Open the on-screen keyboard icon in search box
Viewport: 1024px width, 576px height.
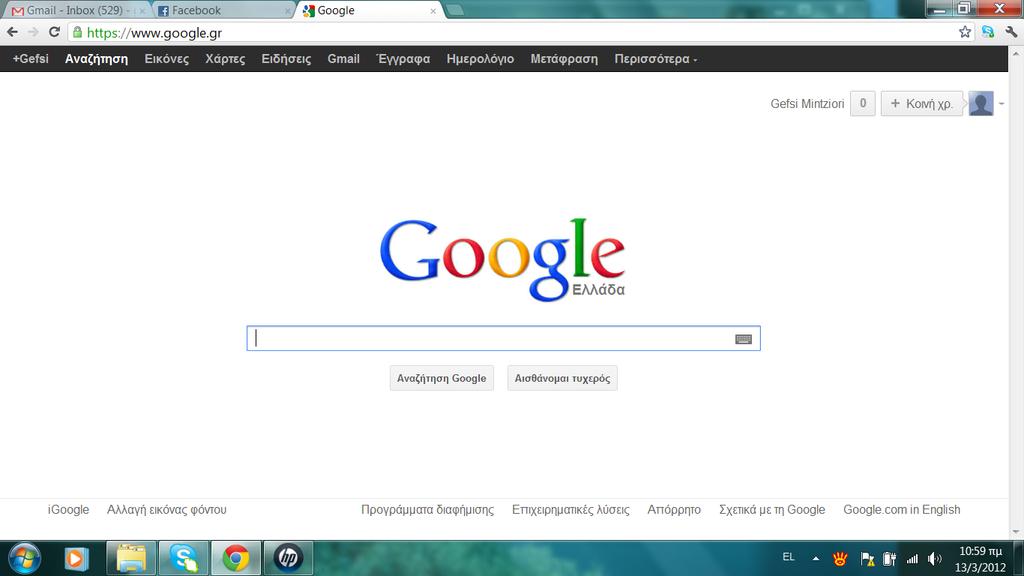[743, 339]
